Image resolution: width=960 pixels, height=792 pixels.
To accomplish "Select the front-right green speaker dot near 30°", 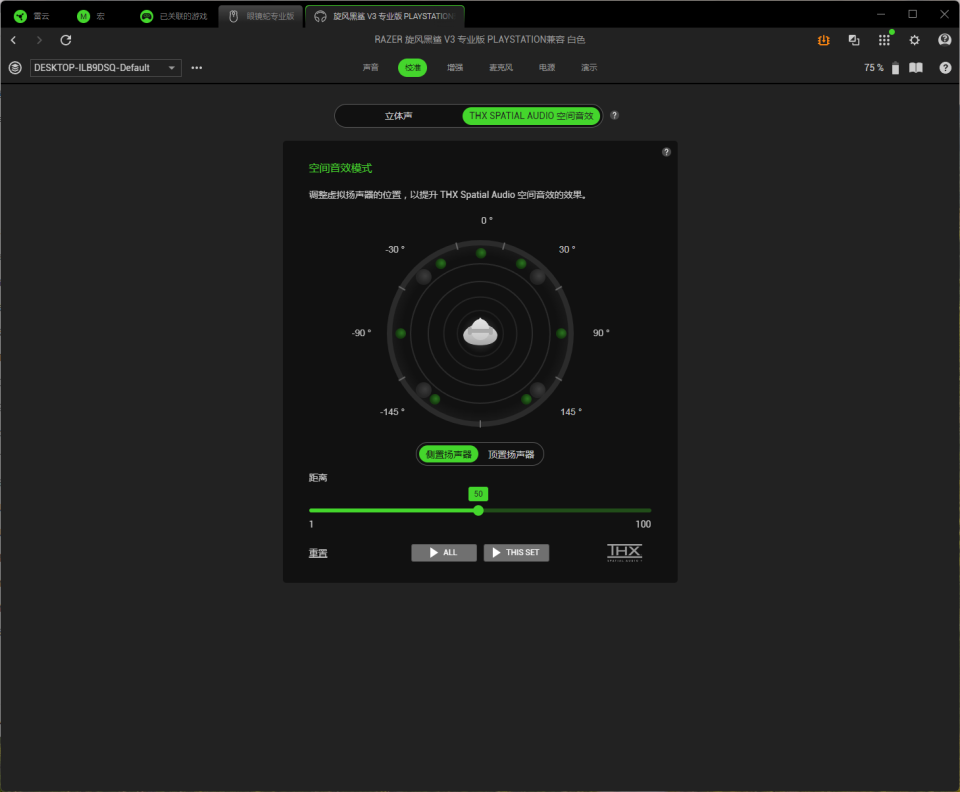I will pyautogui.click(x=521, y=263).
